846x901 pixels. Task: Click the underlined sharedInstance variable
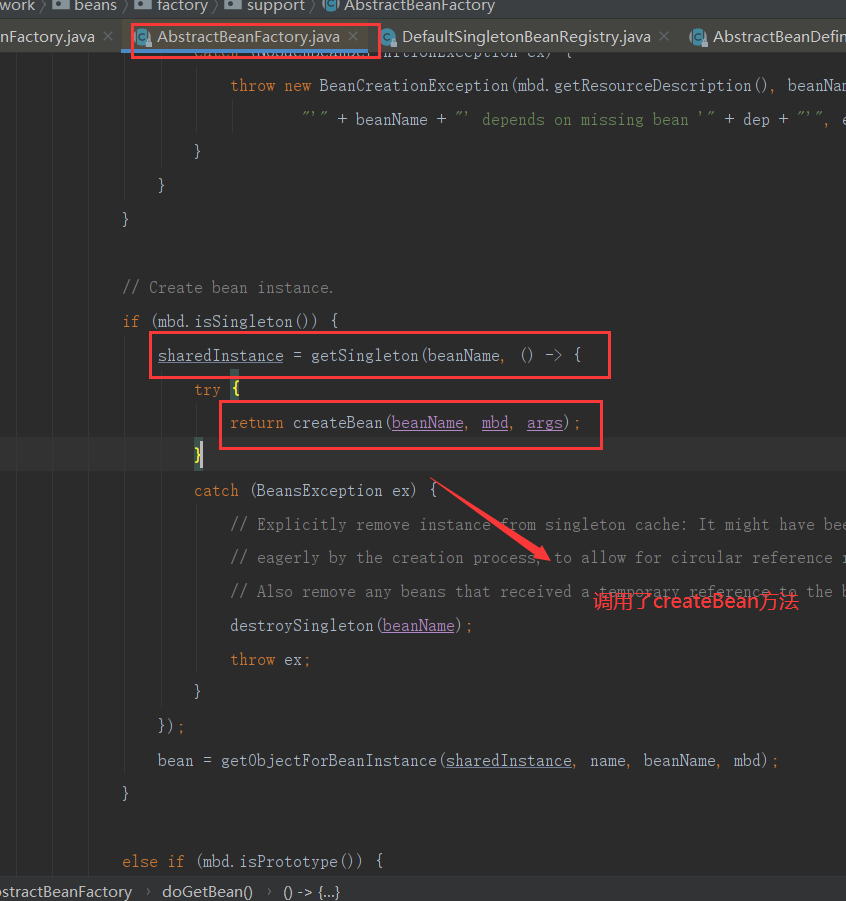[x=219, y=355]
